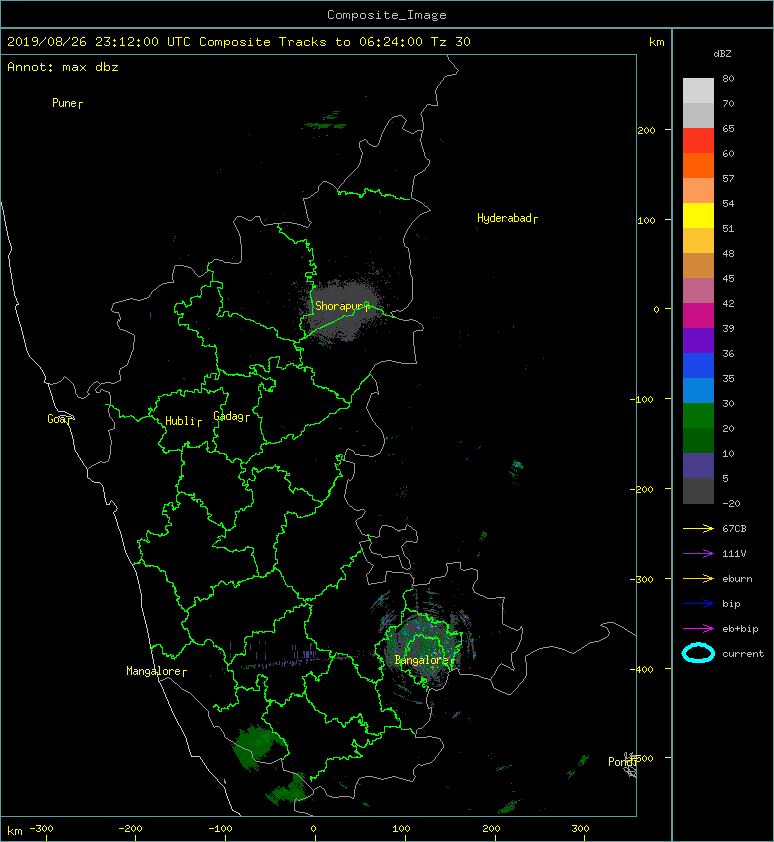Click the magenta 39-42 dBZ color swatch
The width and height of the screenshot is (774, 842).
pos(698,316)
